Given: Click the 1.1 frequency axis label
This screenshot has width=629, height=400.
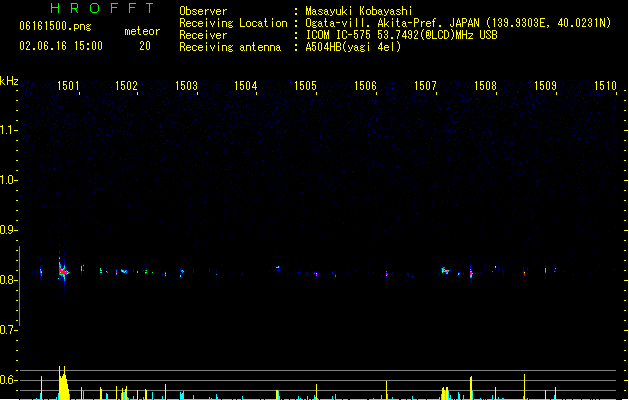Looking at the screenshot, I should pos(8,130).
